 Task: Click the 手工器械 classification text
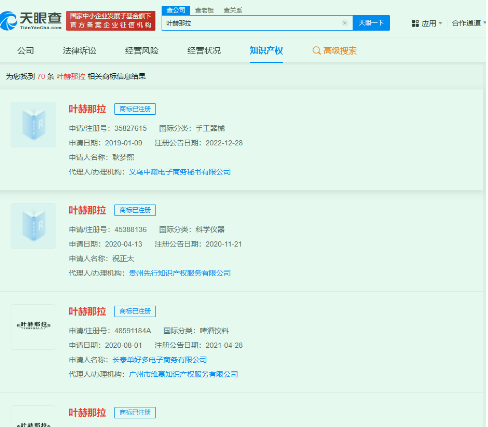click(x=210, y=128)
